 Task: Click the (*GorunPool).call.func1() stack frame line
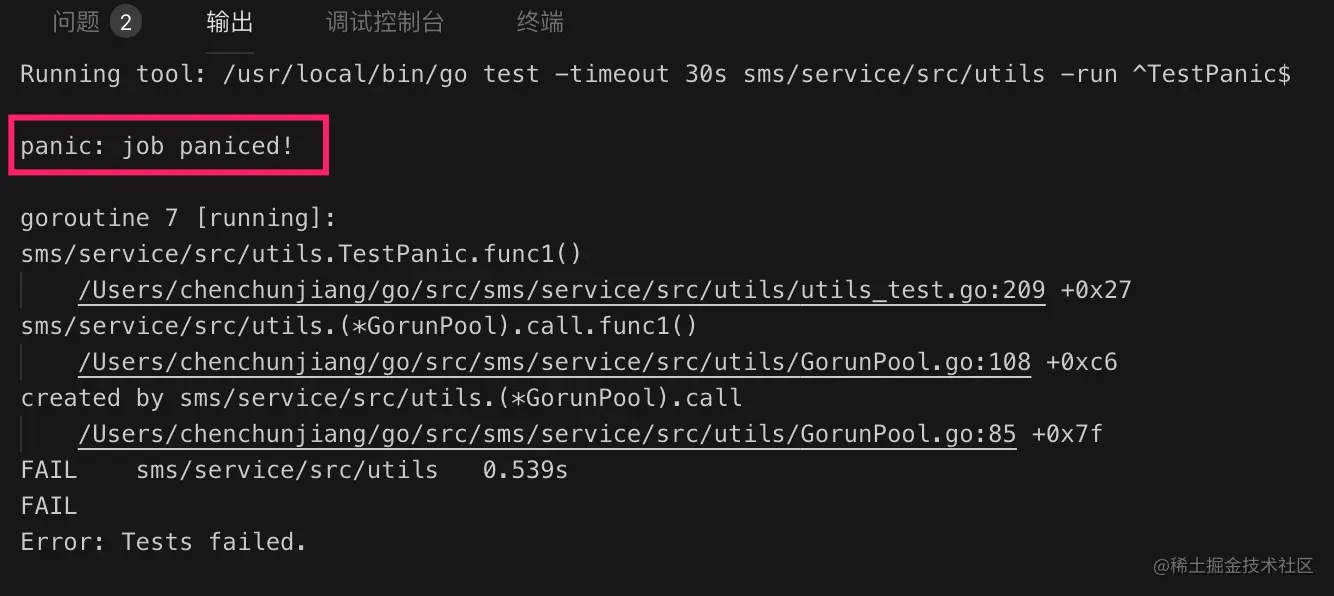(x=359, y=326)
